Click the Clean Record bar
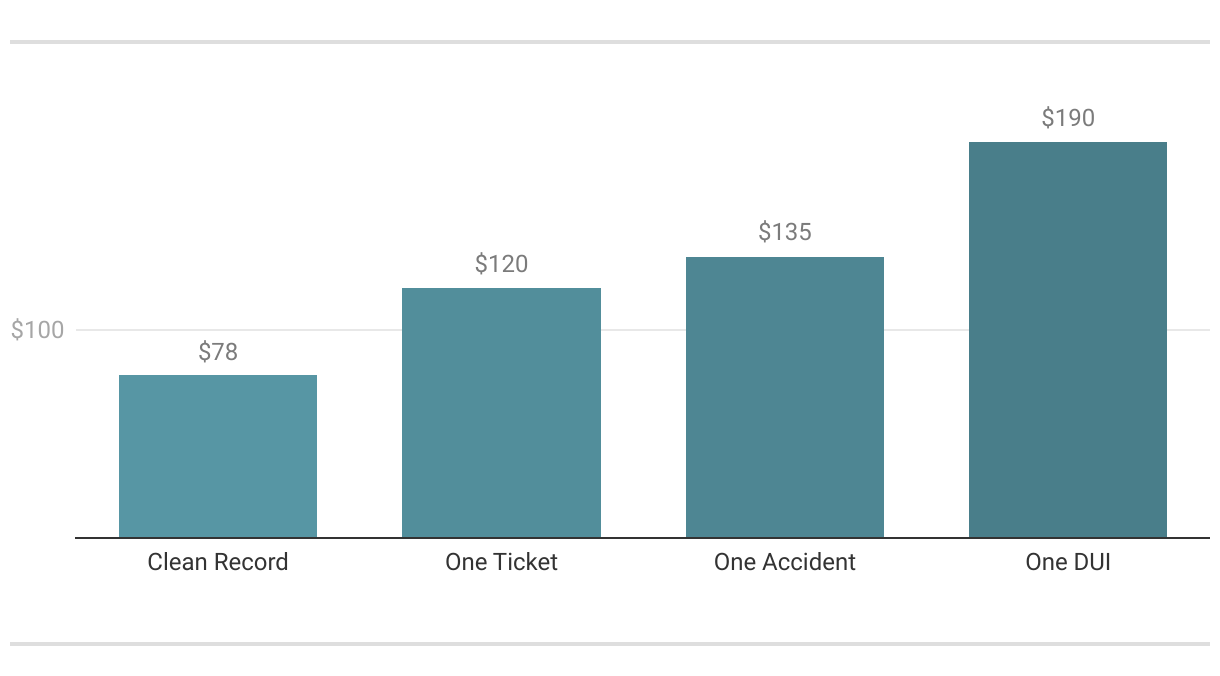The image size is (1220, 676). click(218, 456)
